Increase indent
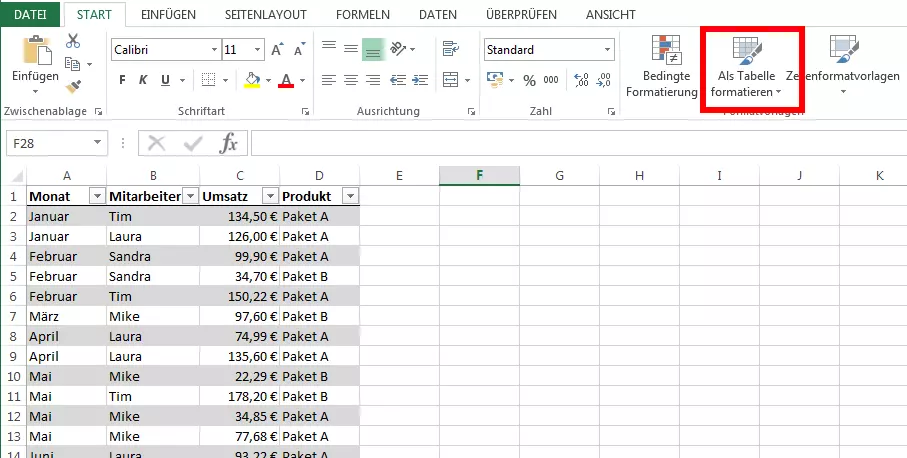The image size is (907, 458). (x=420, y=80)
